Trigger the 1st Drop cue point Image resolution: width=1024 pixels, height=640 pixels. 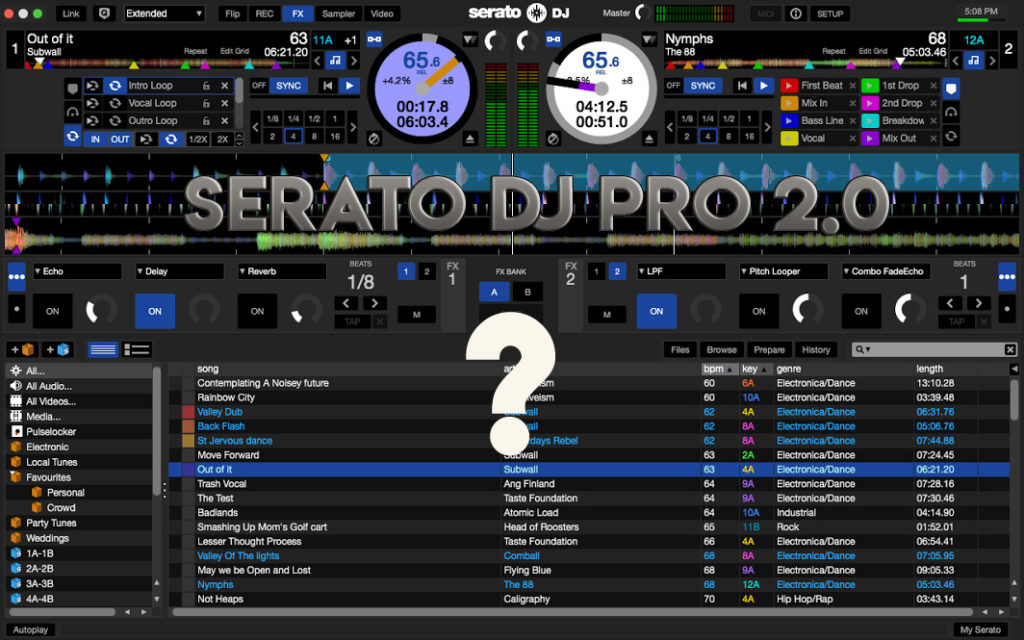(x=870, y=86)
